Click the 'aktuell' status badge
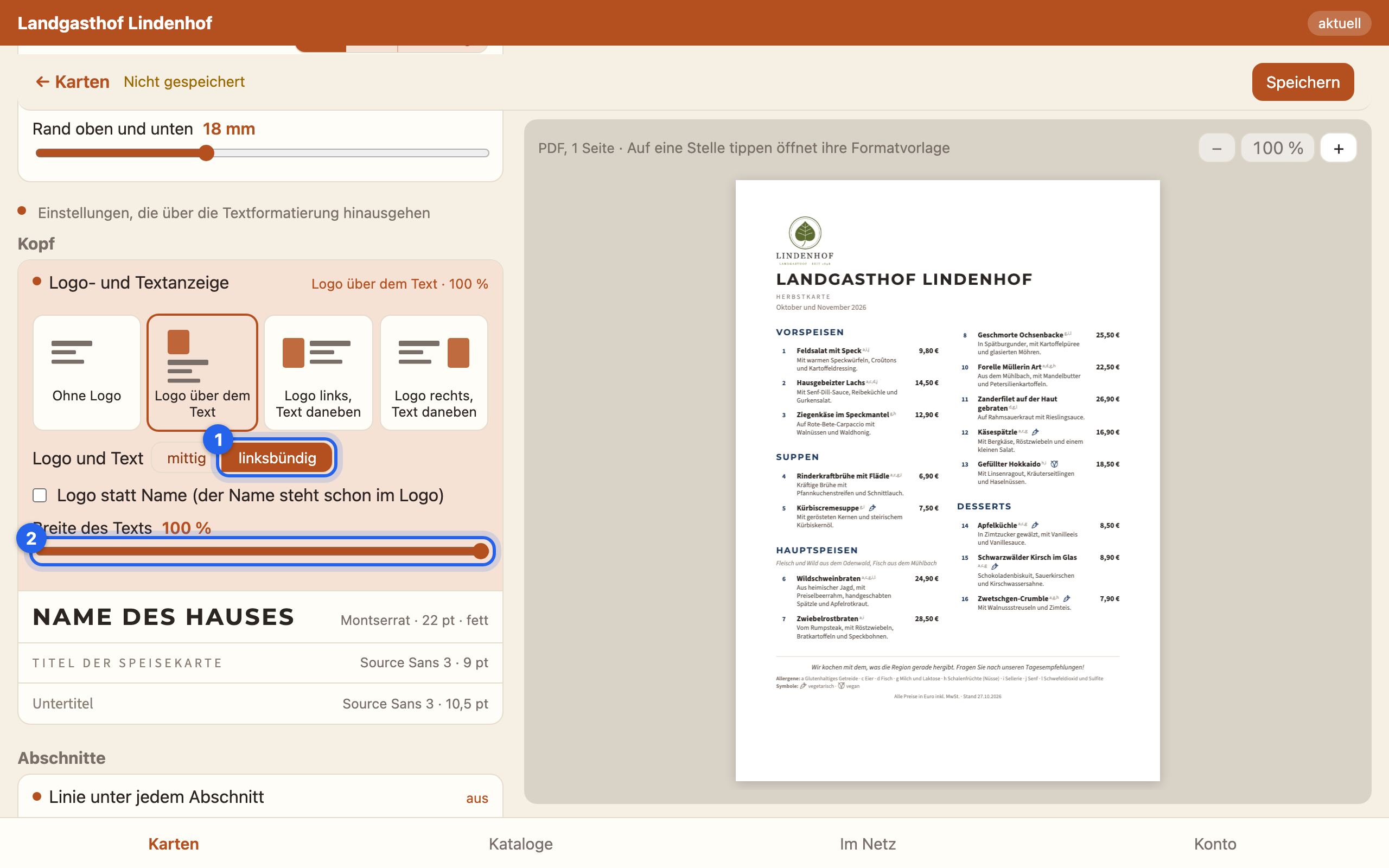The width and height of the screenshot is (1389, 868). pyautogui.click(x=1339, y=23)
